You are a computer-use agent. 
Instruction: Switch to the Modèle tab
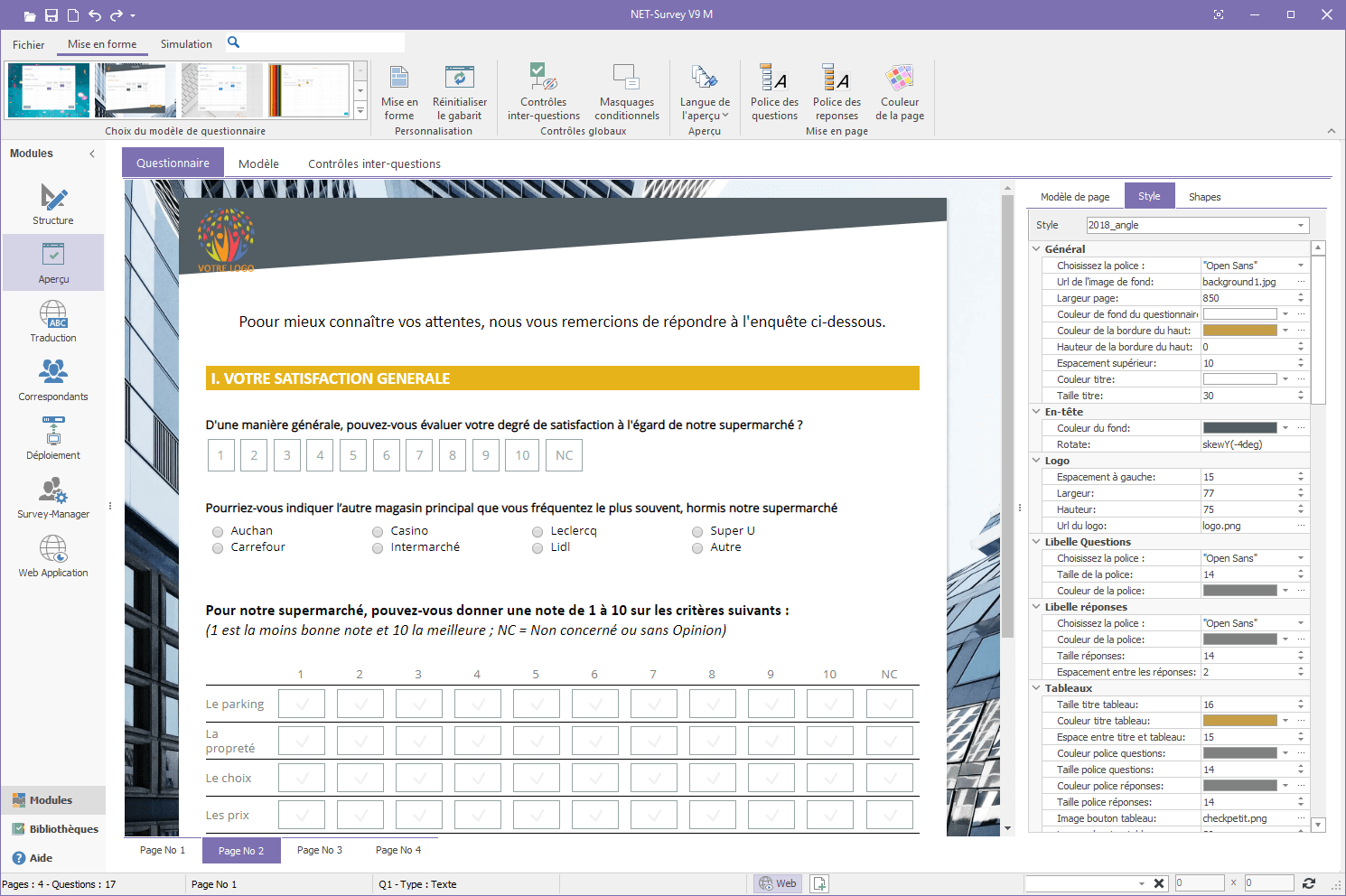pos(258,163)
